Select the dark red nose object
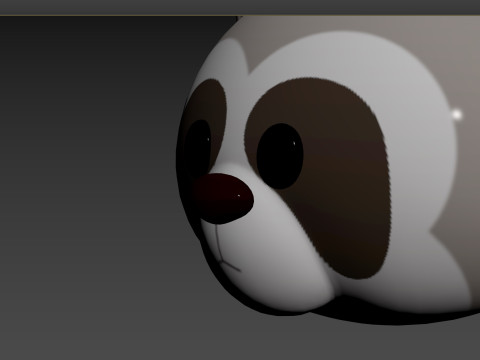 click(x=224, y=199)
